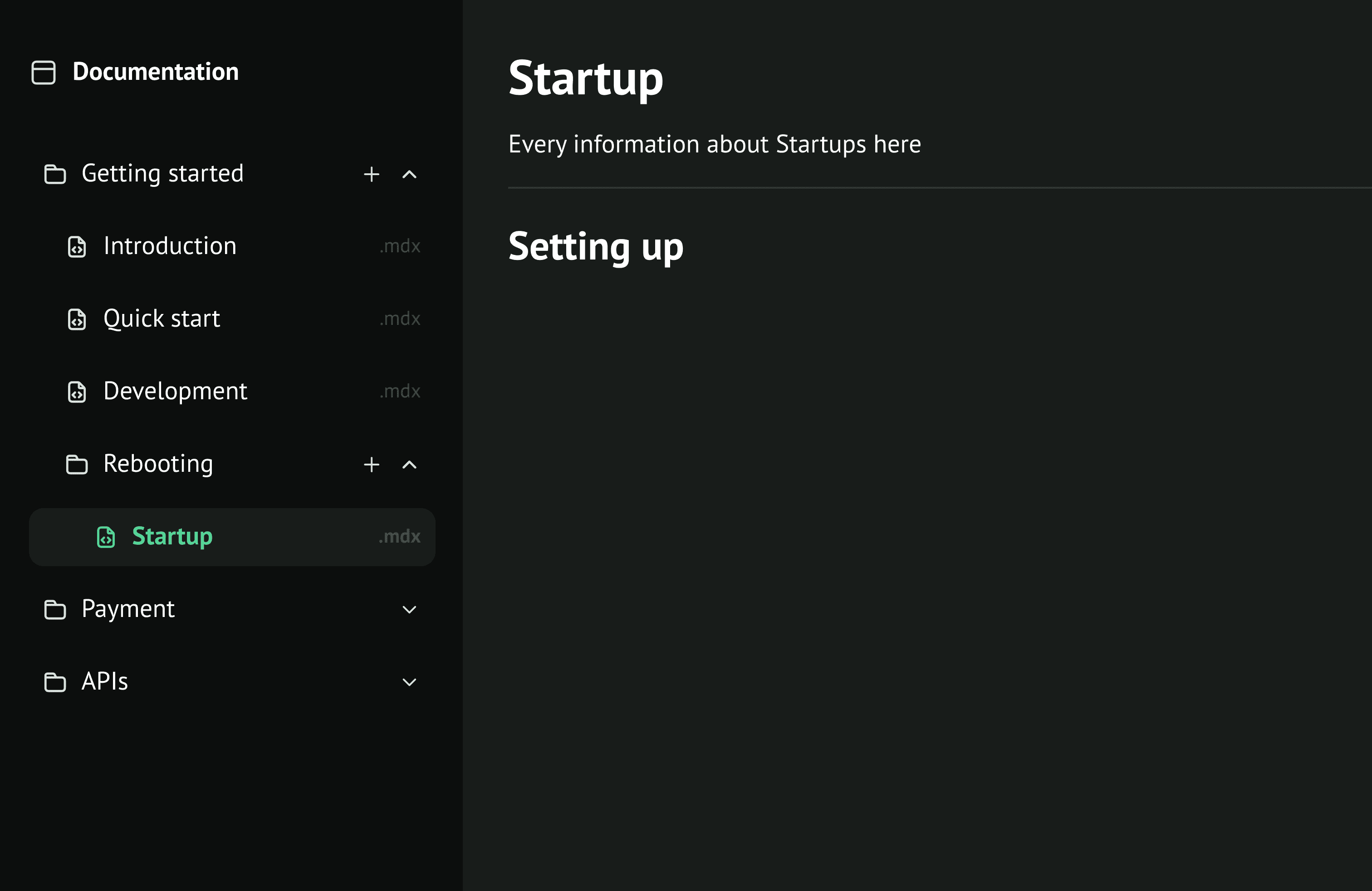
Task: Click the Getting started folder icon
Action: [x=55, y=174]
